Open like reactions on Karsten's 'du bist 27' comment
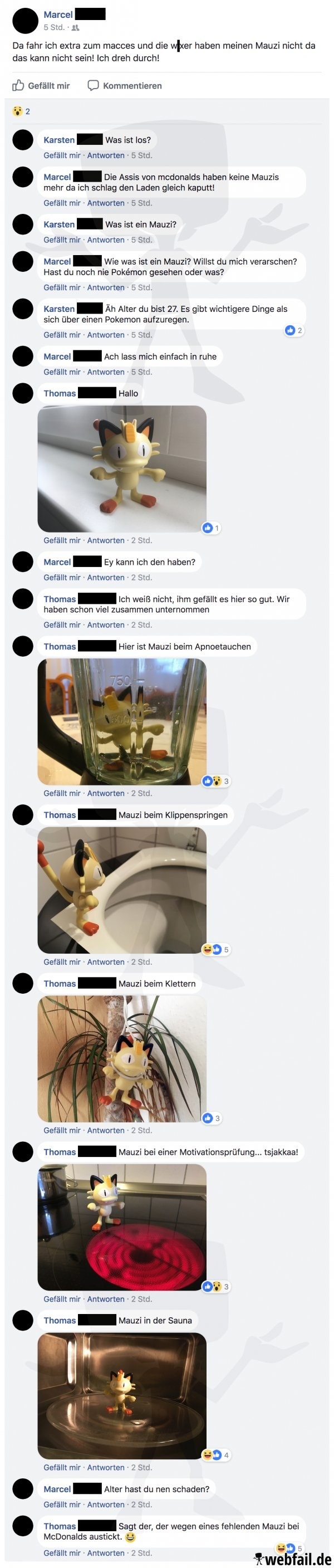 click(x=294, y=330)
